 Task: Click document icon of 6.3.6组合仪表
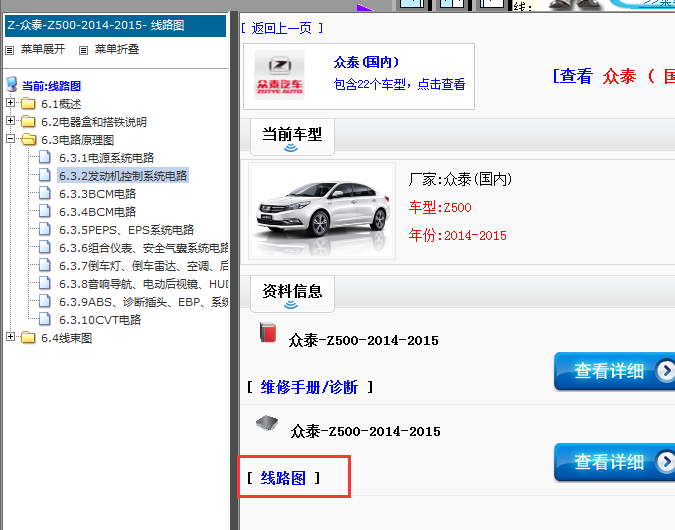pos(44,247)
